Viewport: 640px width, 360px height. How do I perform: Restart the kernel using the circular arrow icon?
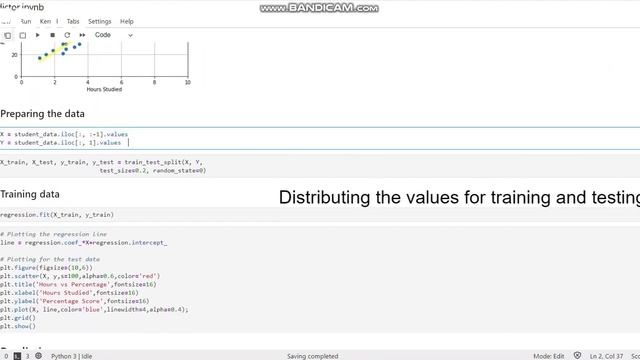pyautogui.click(x=67, y=35)
